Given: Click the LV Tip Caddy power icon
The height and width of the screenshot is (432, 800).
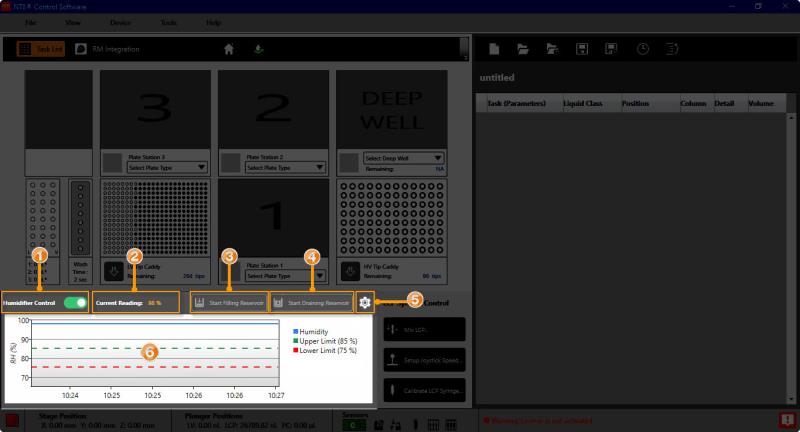Looking at the screenshot, I should coord(114,271).
